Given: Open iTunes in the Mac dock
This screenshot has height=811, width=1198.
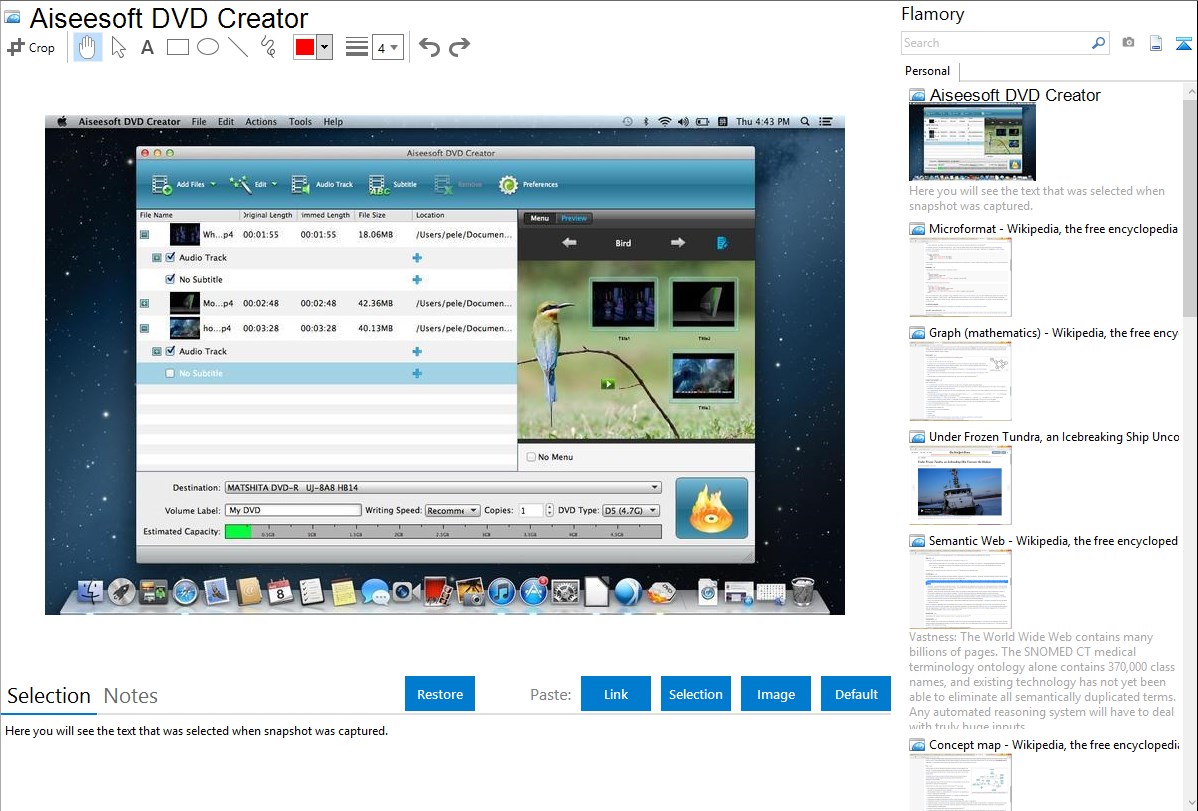Looking at the screenshot, I should [501, 592].
